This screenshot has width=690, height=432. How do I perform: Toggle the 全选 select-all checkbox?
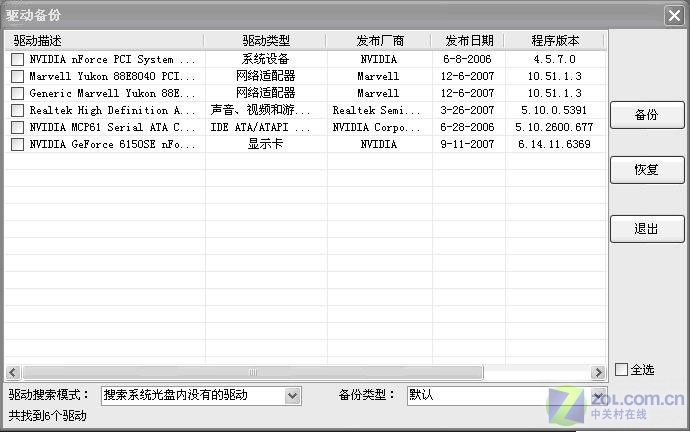tap(621, 369)
